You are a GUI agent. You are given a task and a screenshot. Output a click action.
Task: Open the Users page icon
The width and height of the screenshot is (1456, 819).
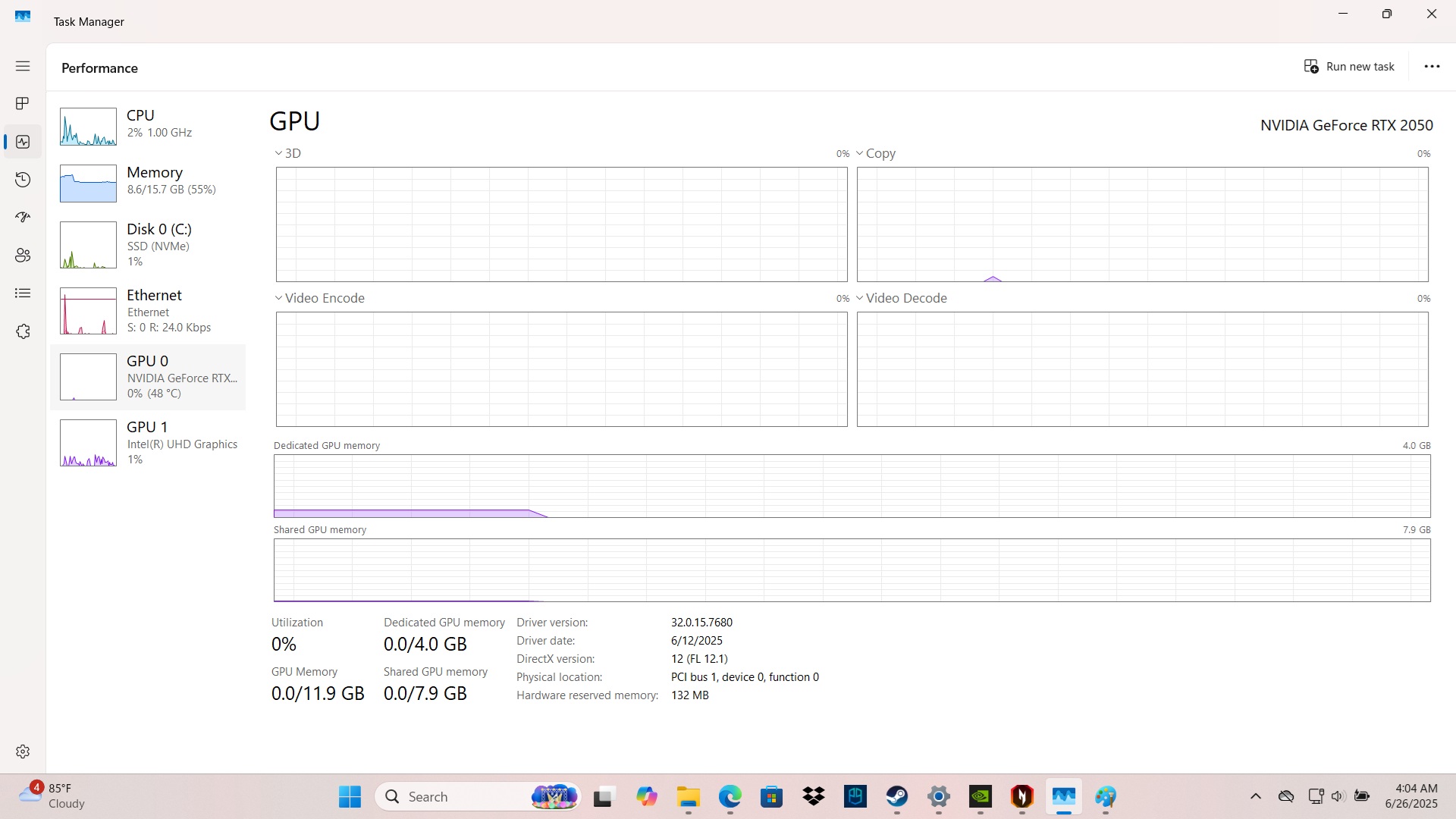coord(23,256)
